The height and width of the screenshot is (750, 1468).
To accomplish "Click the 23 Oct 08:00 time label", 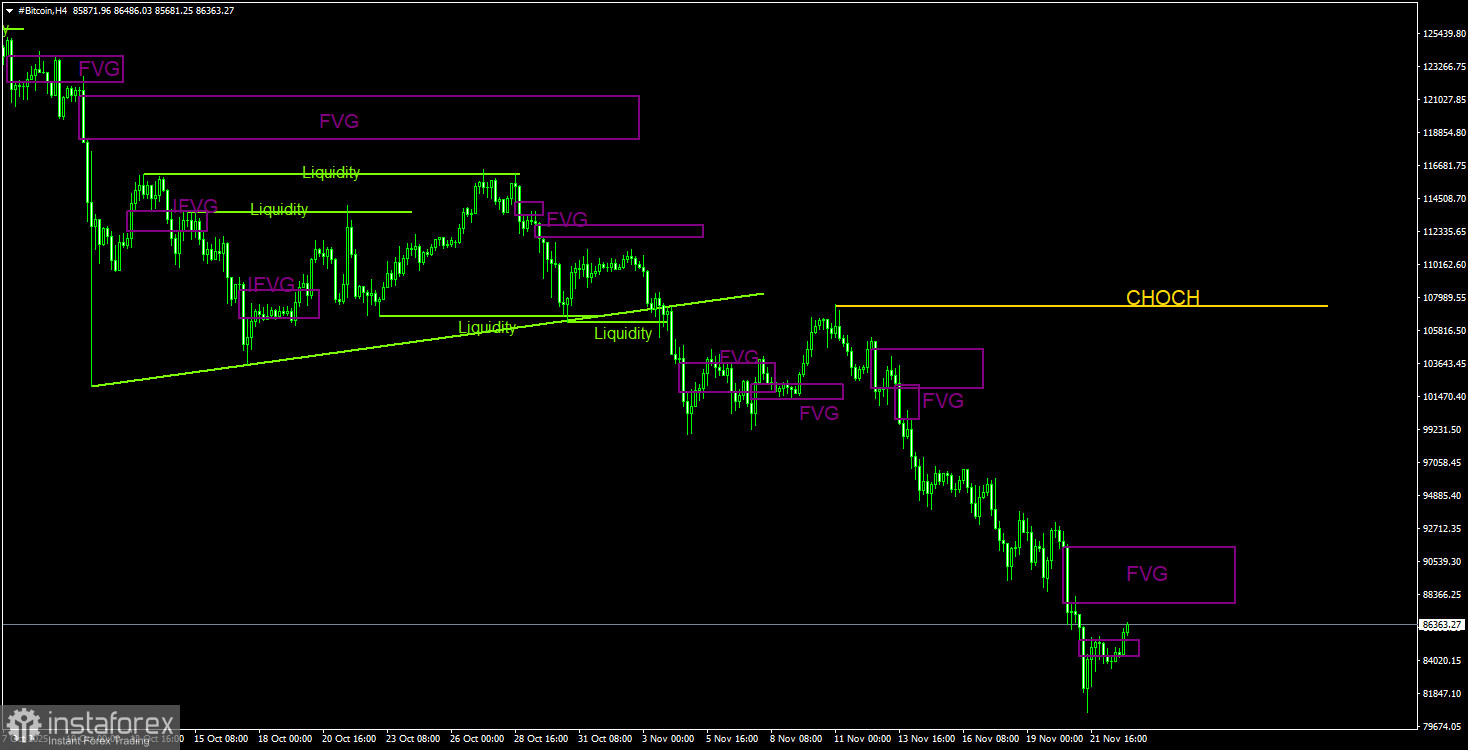I will tap(413, 739).
